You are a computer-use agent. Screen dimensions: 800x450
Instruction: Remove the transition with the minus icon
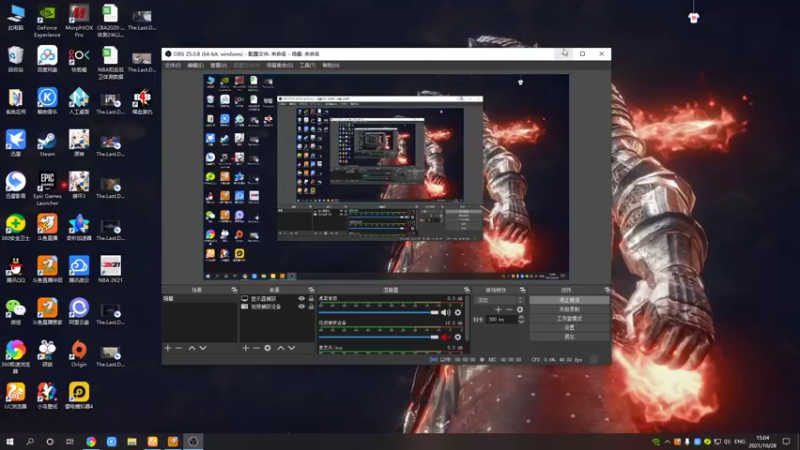(509, 309)
